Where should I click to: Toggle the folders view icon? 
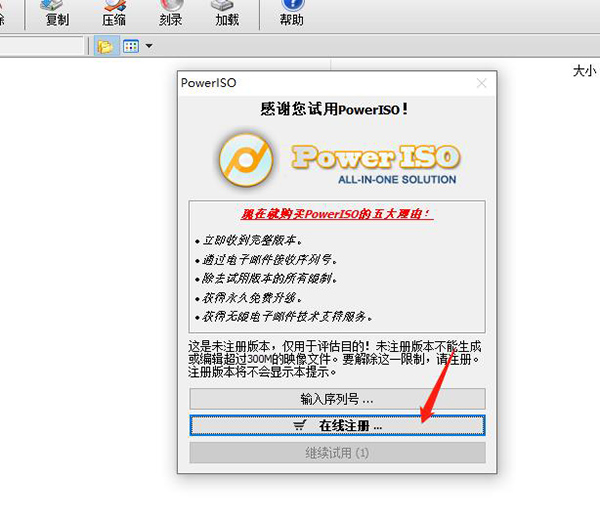[x=105, y=47]
